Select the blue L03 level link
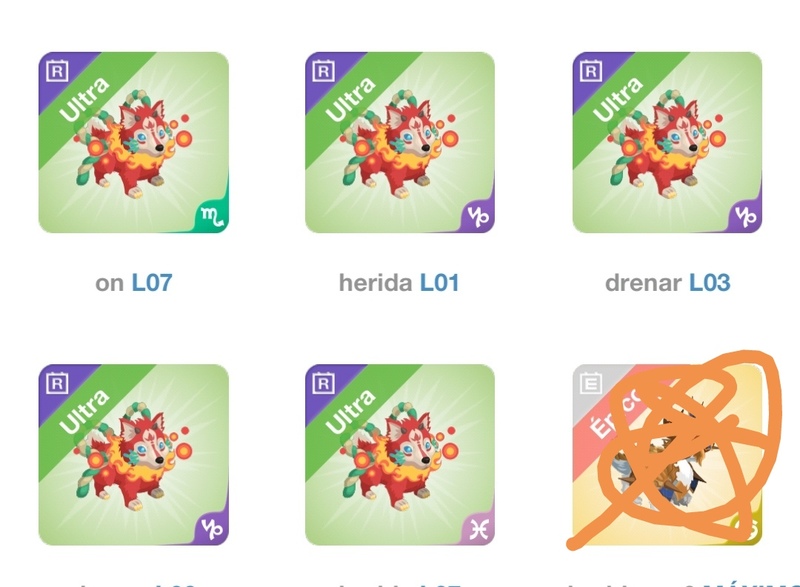The width and height of the screenshot is (800, 587). (710, 283)
